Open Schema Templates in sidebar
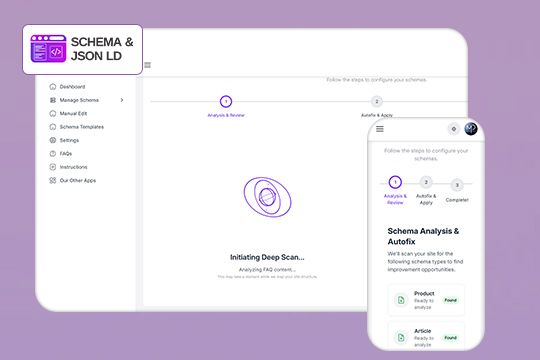The height and width of the screenshot is (360, 540). (82, 127)
